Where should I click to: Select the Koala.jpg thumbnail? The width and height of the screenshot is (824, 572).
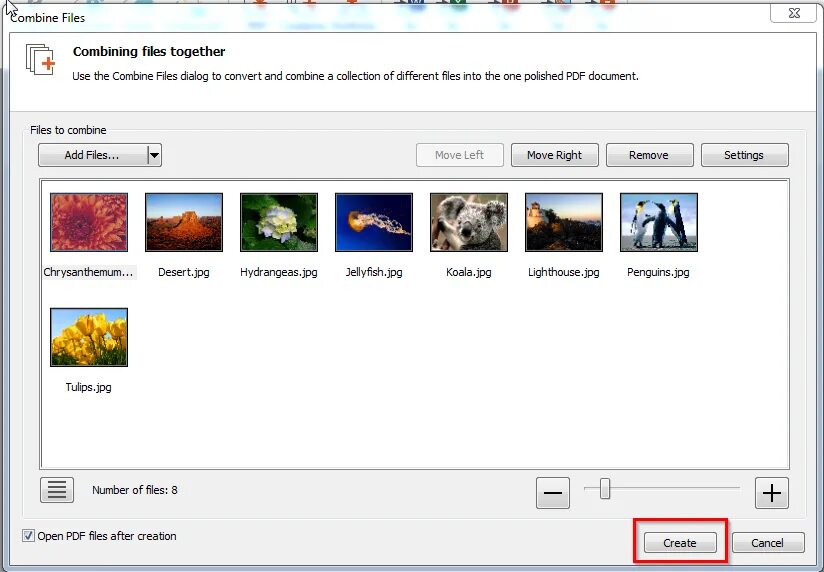(x=469, y=222)
